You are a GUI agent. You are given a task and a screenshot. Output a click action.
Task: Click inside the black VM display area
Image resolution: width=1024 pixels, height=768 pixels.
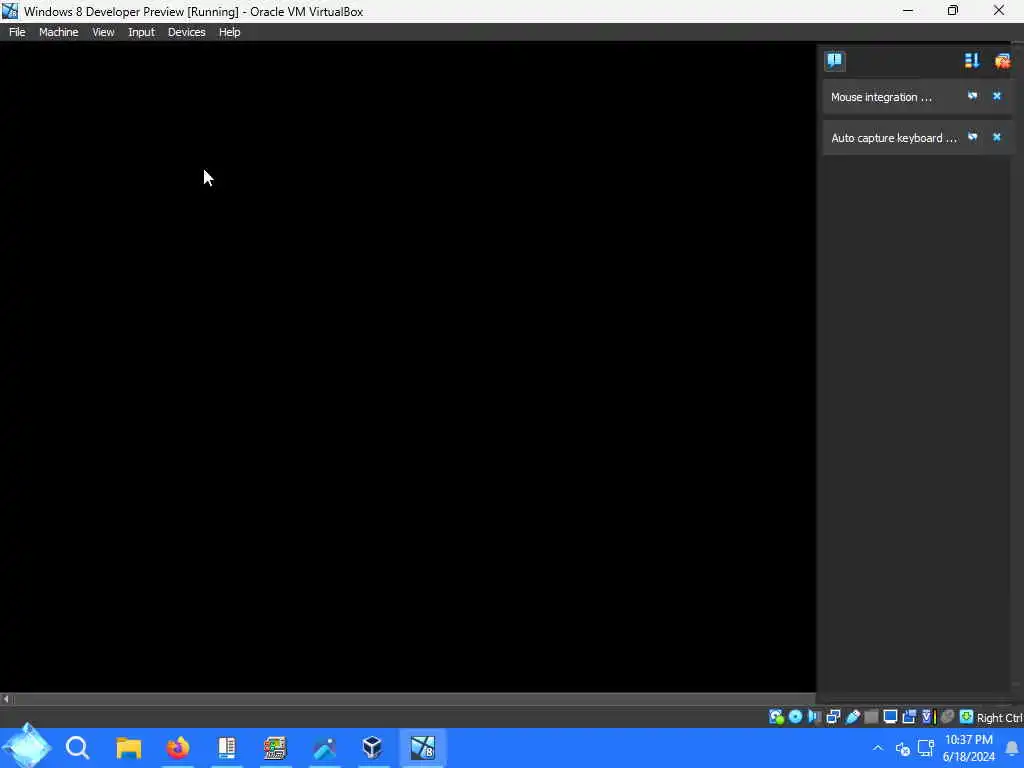coord(408,367)
